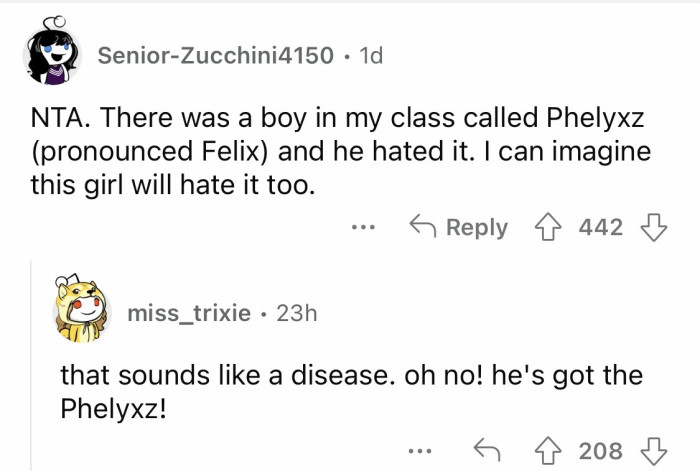Downvote miss_trixie's reply

654,451
